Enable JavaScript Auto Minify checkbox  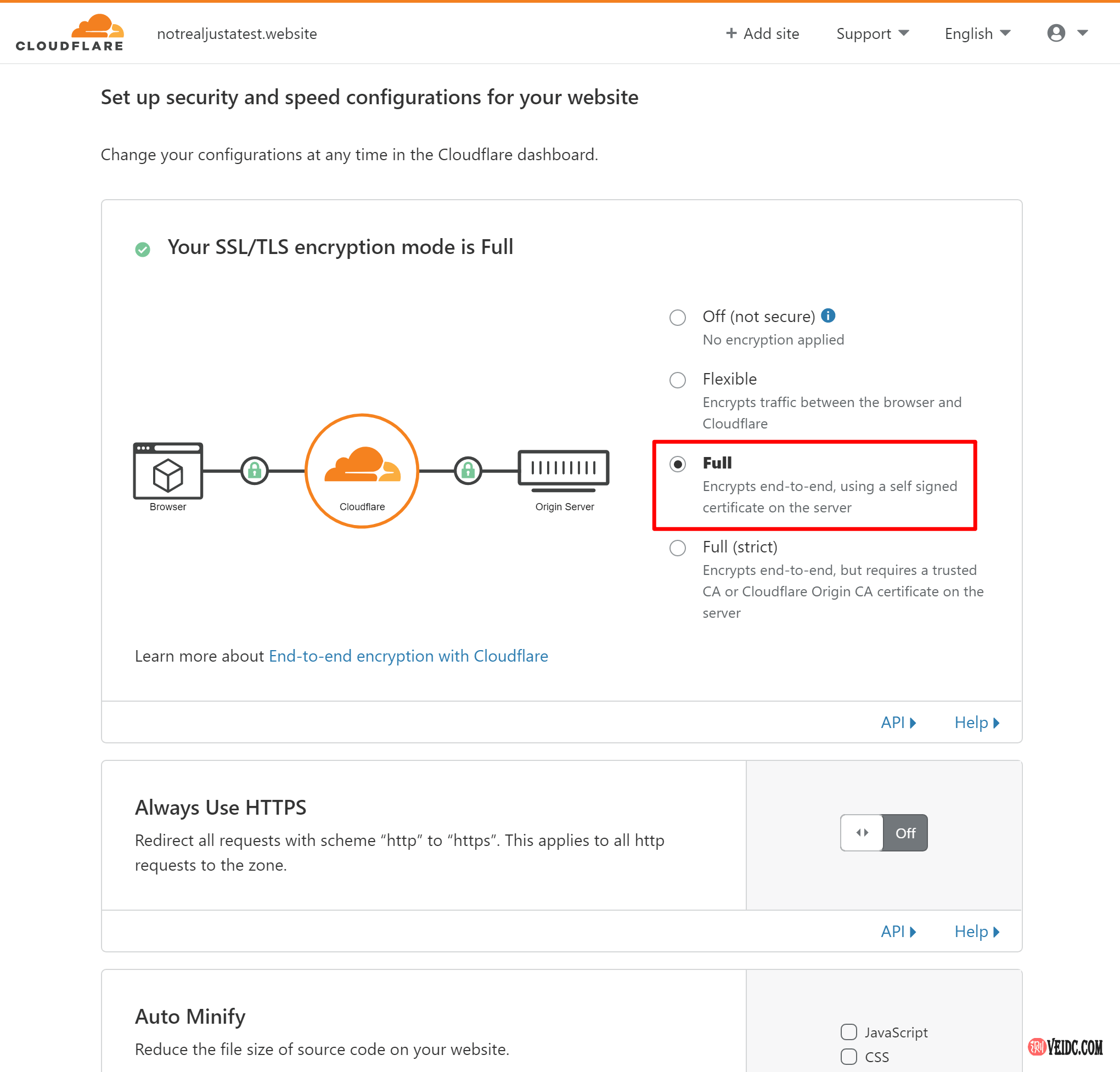(848, 1032)
